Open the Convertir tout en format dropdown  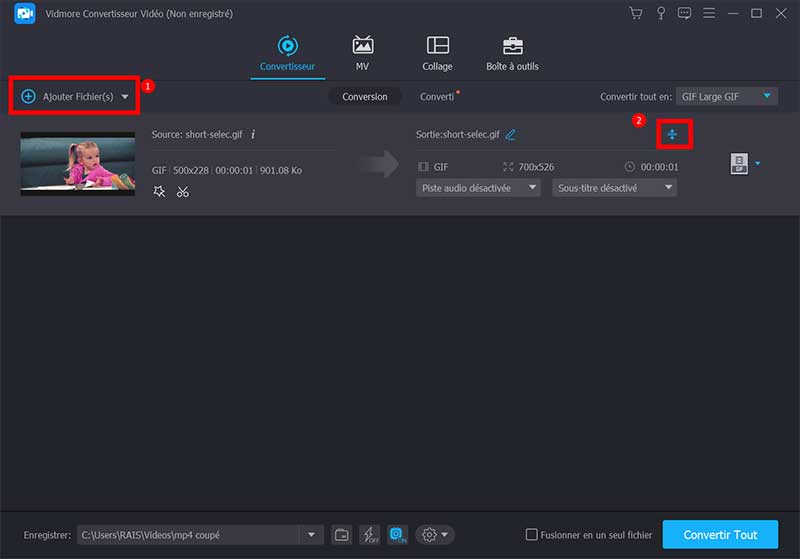[727, 96]
